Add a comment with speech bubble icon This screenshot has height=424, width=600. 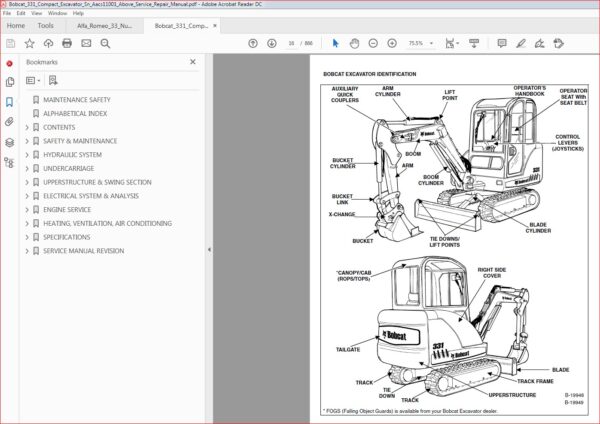pyautogui.click(x=502, y=43)
